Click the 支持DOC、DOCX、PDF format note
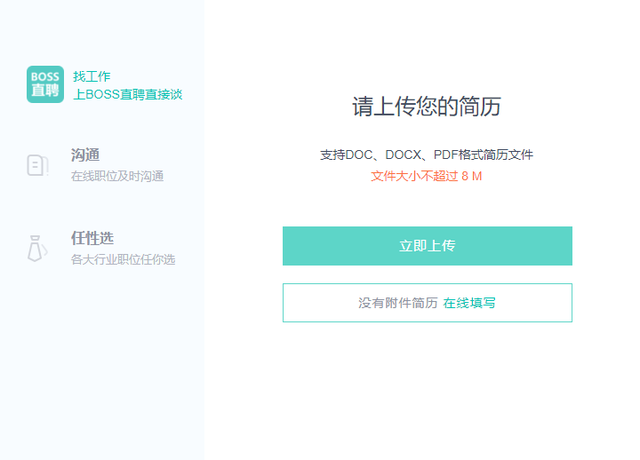 (427, 155)
